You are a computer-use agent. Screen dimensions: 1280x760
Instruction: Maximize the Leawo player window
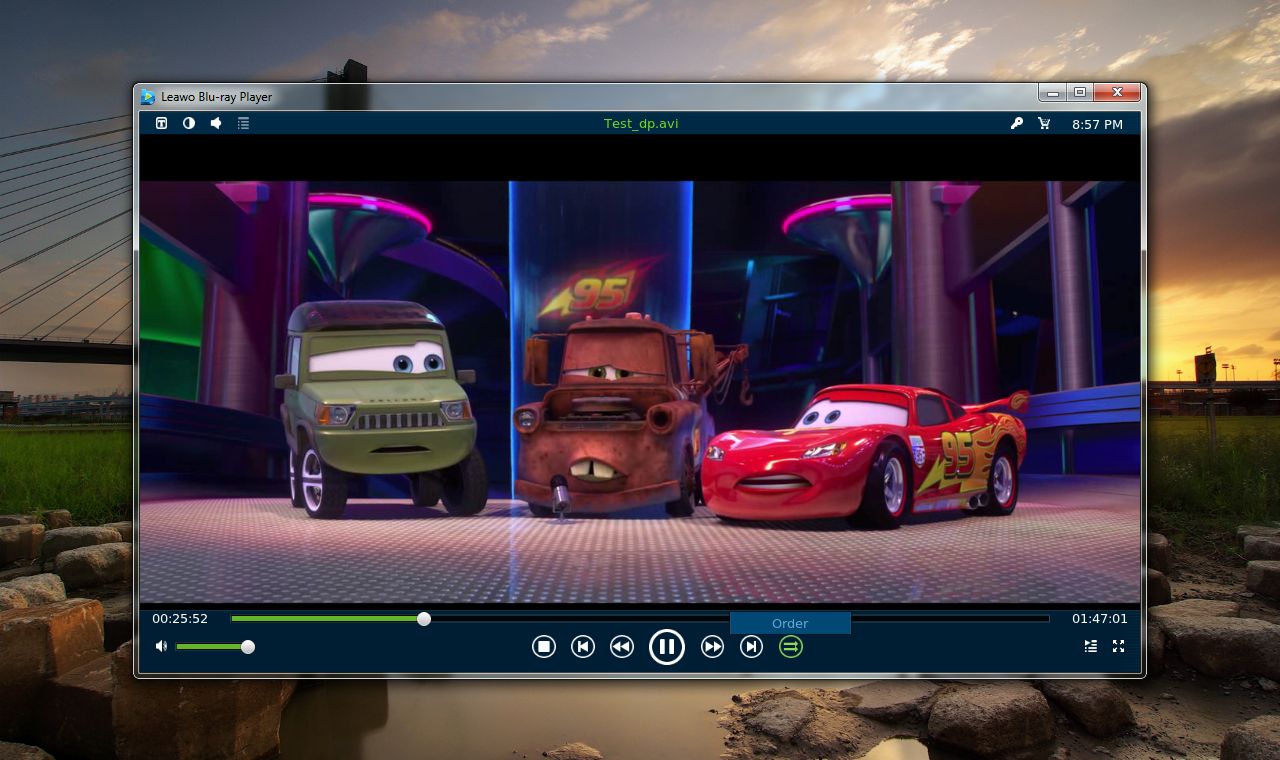pyautogui.click(x=1079, y=92)
